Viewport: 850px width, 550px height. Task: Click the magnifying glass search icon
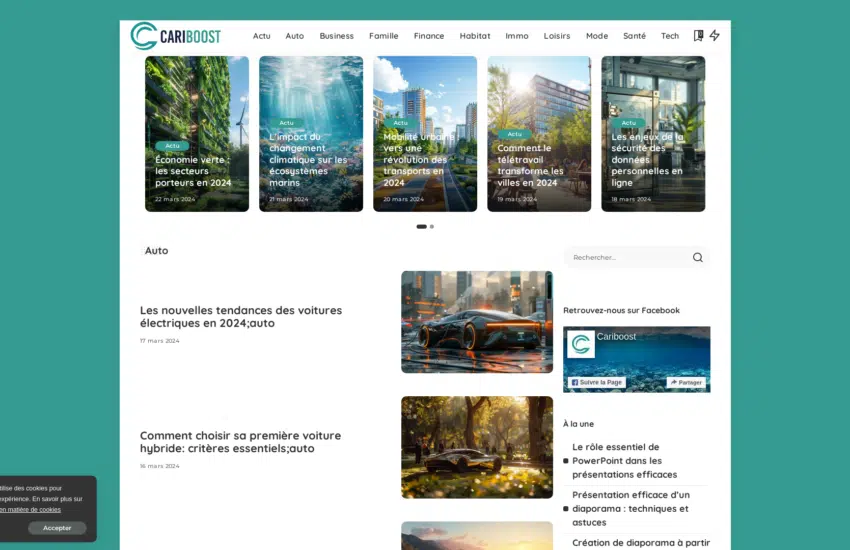click(697, 258)
